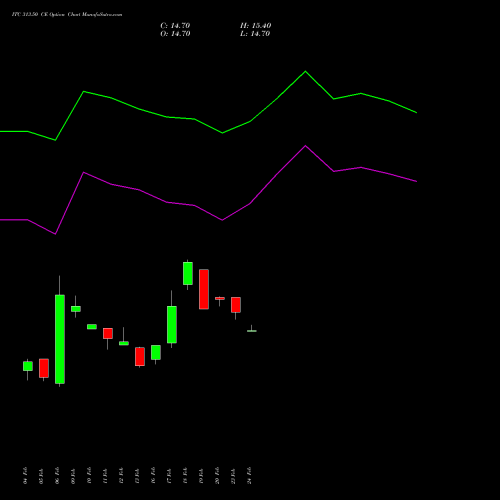Select the low value 'L: 14.70'
Viewport: 500px width, 500px height.
(x=255, y=34)
